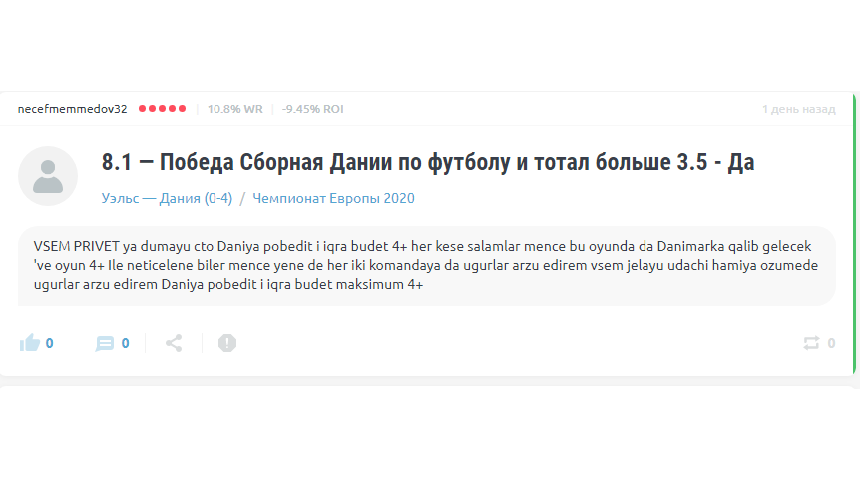Report post with exclamation icon

point(227,343)
